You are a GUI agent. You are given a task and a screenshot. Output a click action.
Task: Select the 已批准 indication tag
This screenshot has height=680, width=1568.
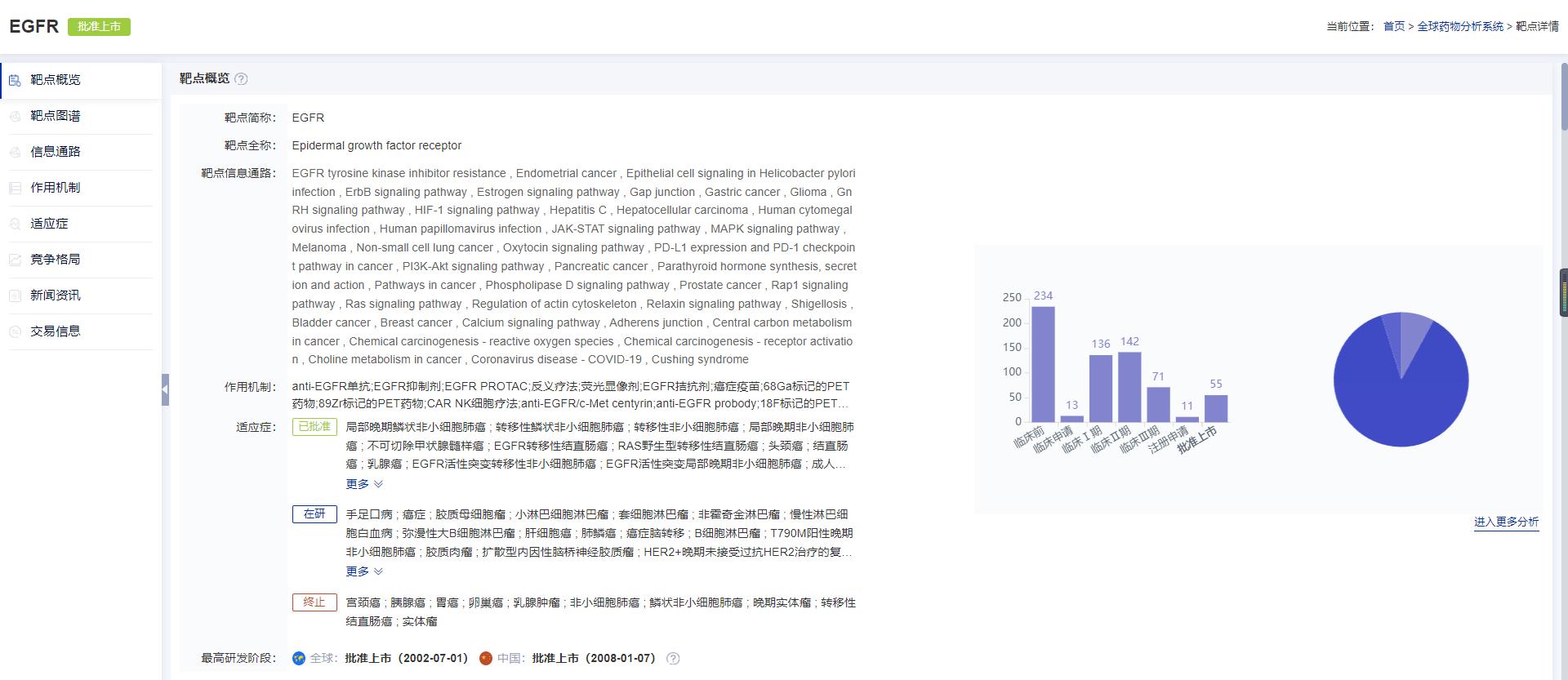(314, 427)
